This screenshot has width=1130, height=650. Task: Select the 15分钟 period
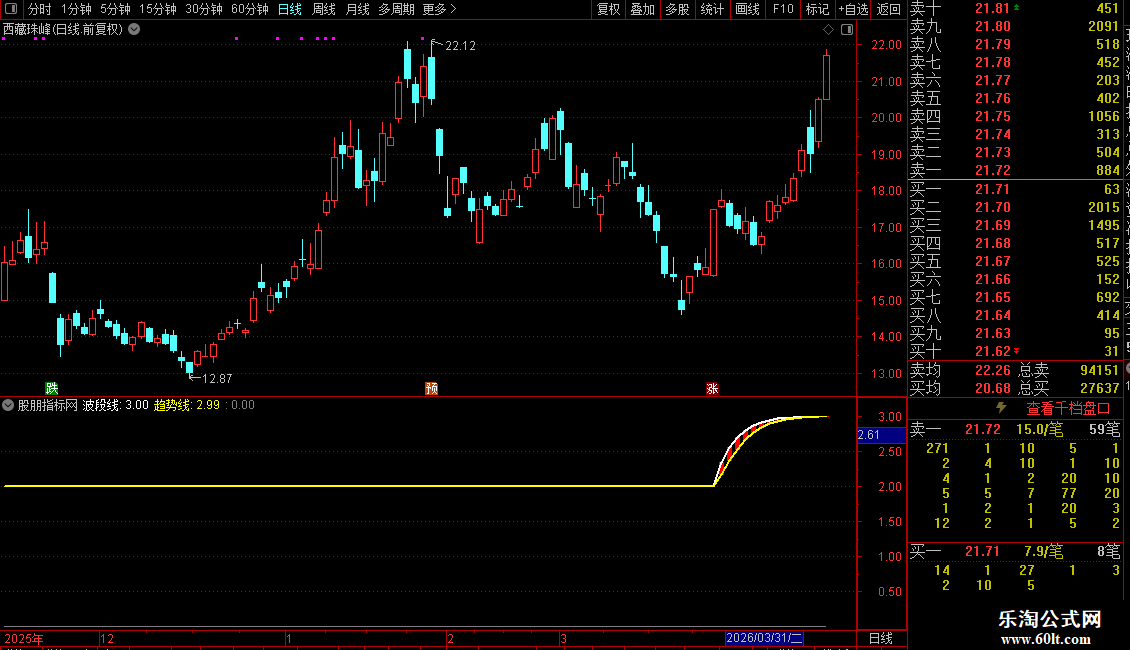click(x=158, y=9)
